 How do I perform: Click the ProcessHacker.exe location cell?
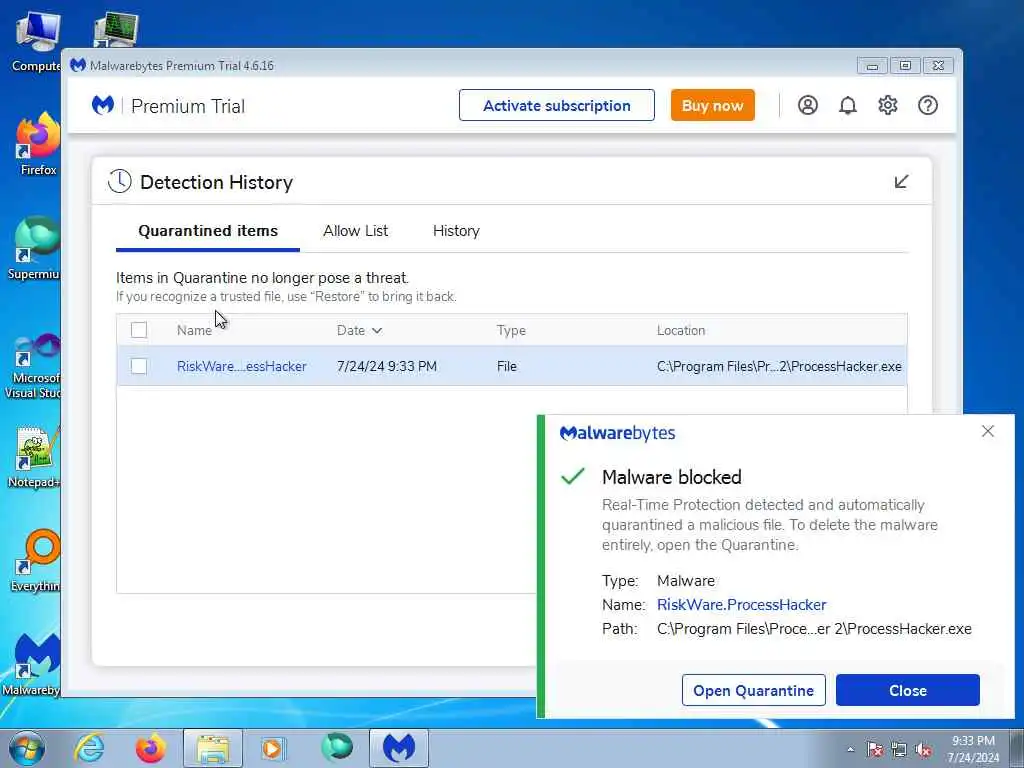779,366
